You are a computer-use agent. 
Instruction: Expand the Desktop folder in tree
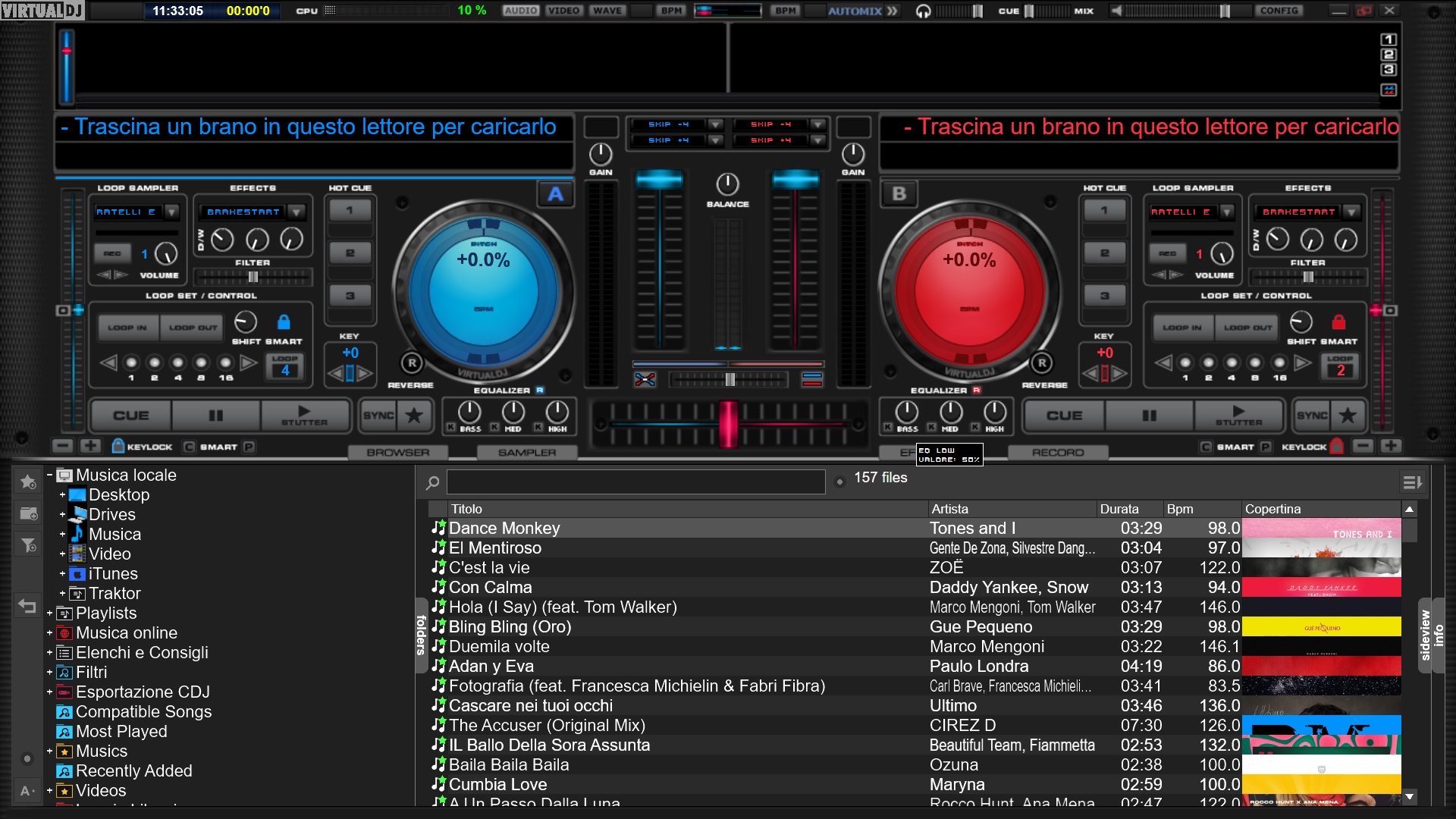click(x=62, y=494)
